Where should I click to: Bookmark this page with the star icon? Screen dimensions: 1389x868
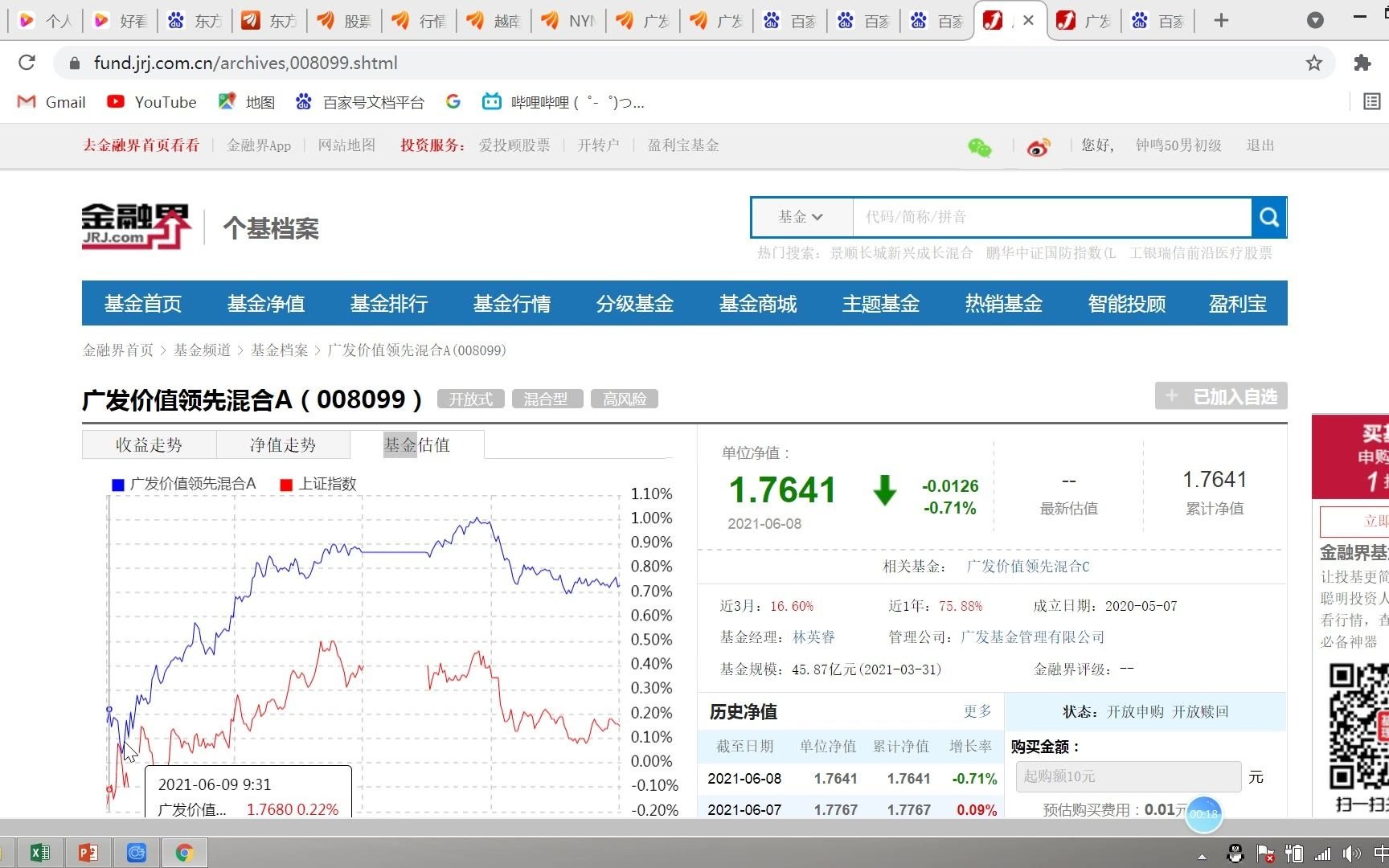[1313, 63]
